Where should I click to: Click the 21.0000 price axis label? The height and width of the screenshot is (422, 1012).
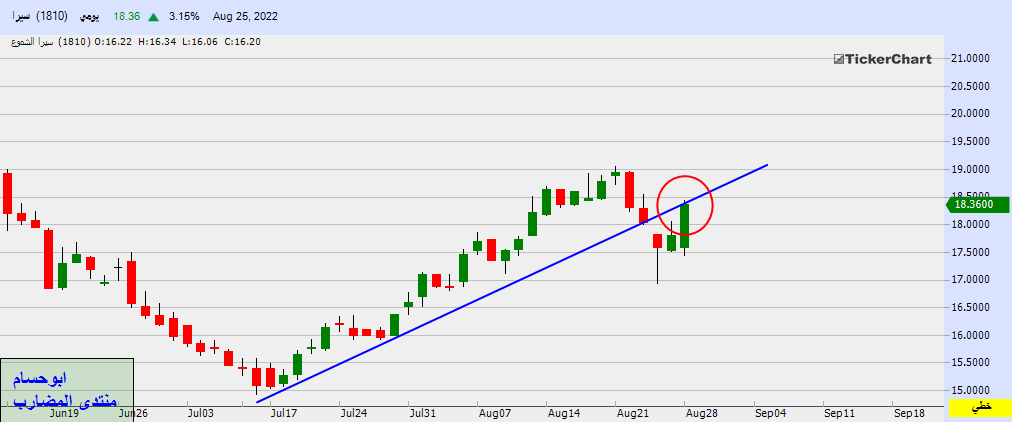tap(972, 59)
